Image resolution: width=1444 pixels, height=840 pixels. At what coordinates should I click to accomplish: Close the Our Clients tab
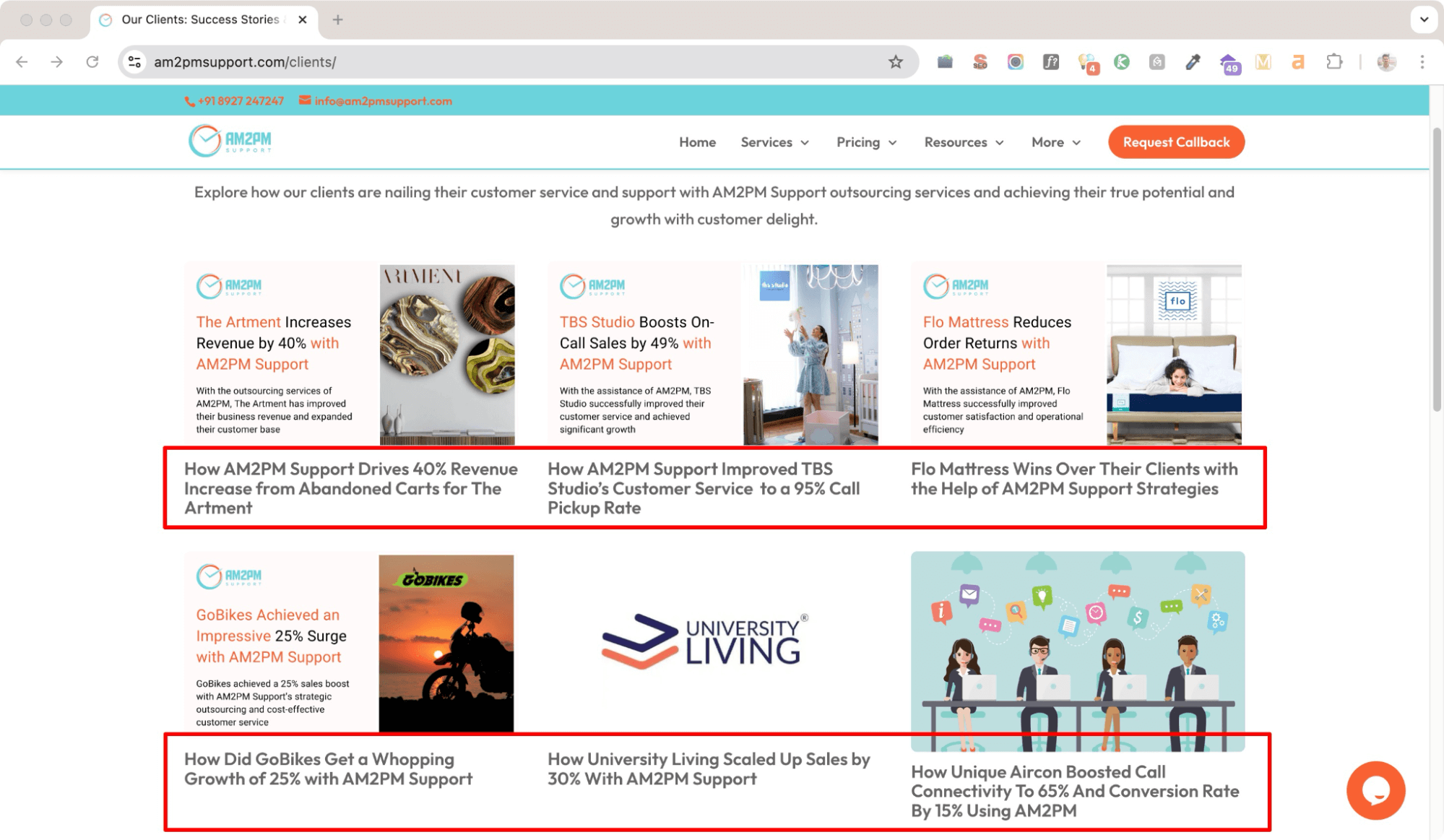(x=303, y=20)
